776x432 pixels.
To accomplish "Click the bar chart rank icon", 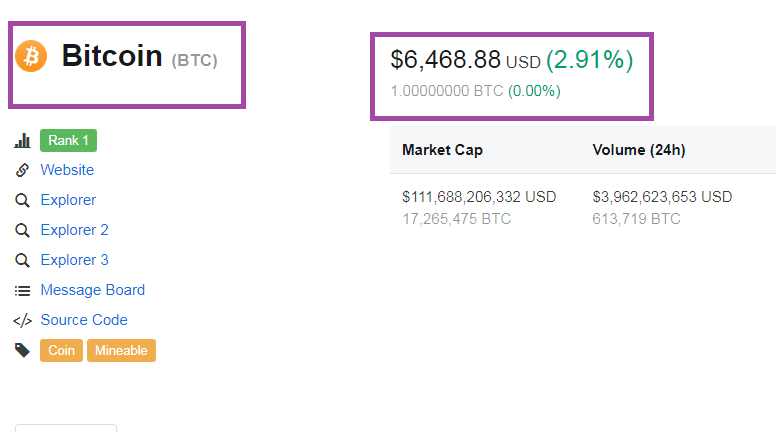I will [x=22, y=141].
